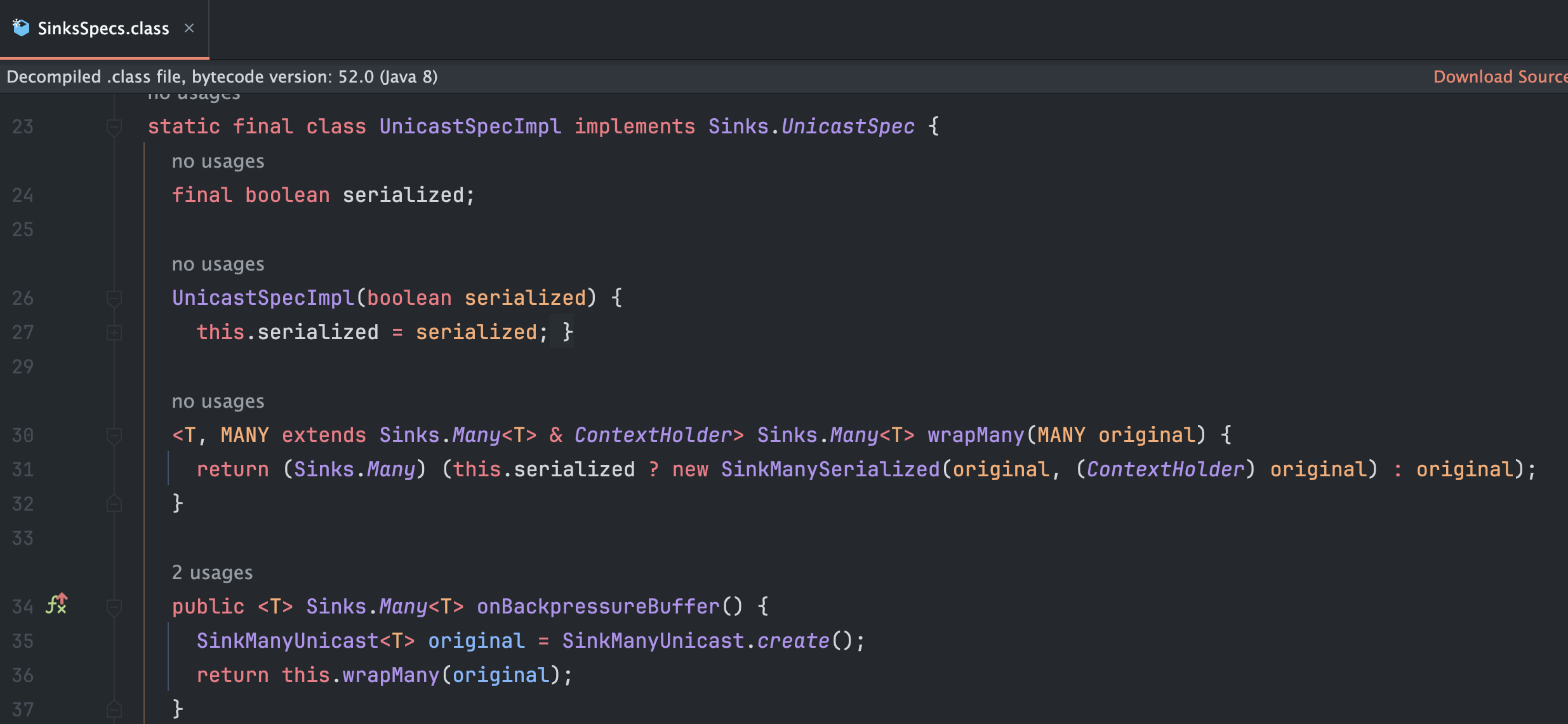Click the UnicastSpec interface name on line 23
1568x724 pixels.
click(x=847, y=127)
